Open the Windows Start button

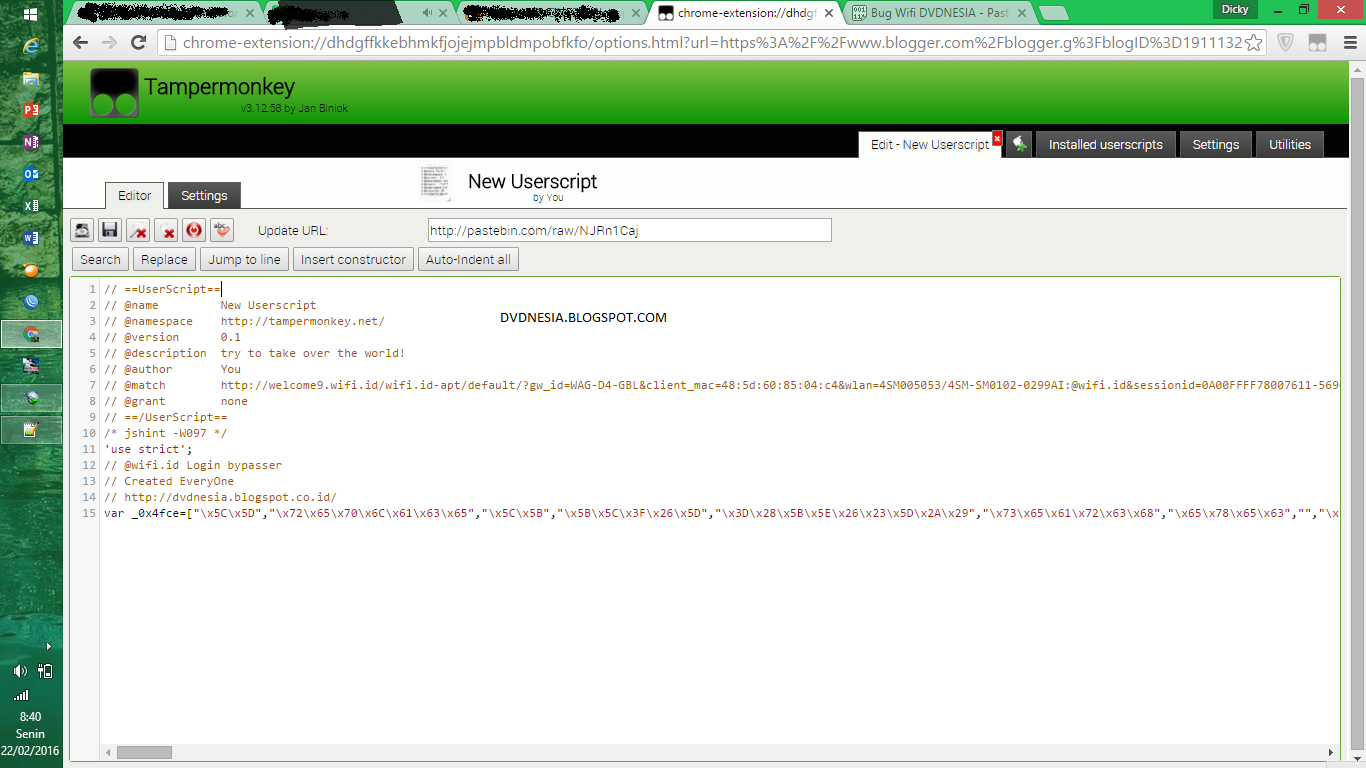point(31,15)
